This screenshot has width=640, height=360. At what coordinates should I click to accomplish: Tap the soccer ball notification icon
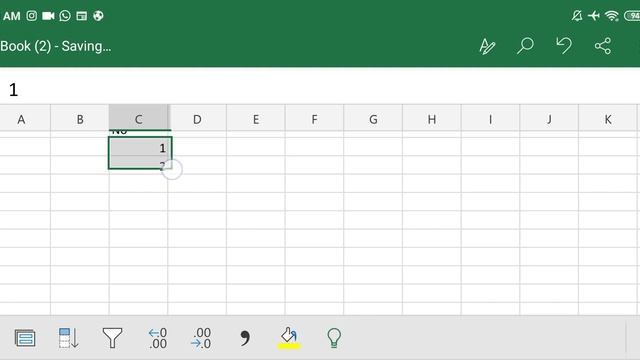pos(98,16)
